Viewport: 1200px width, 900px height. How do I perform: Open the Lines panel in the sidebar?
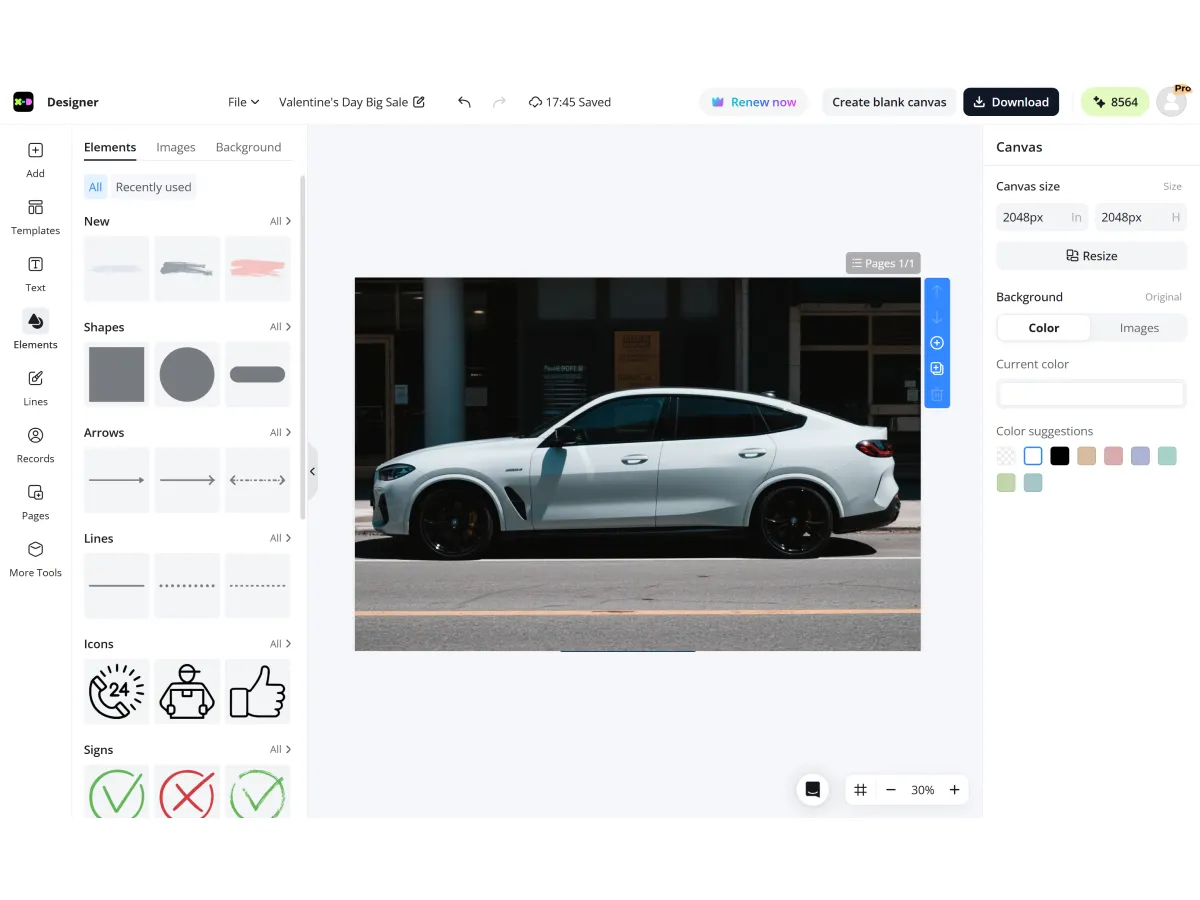35,388
